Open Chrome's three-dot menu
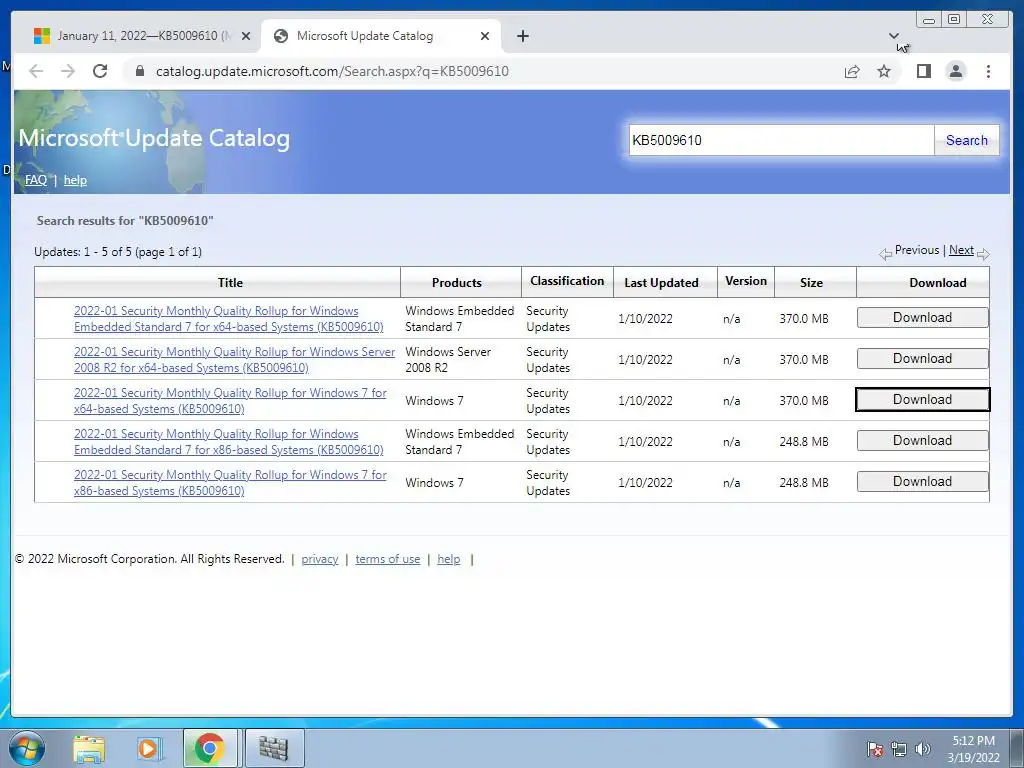This screenshot has width=1024, height=768. pyautogui.click(x=988, y=71)
